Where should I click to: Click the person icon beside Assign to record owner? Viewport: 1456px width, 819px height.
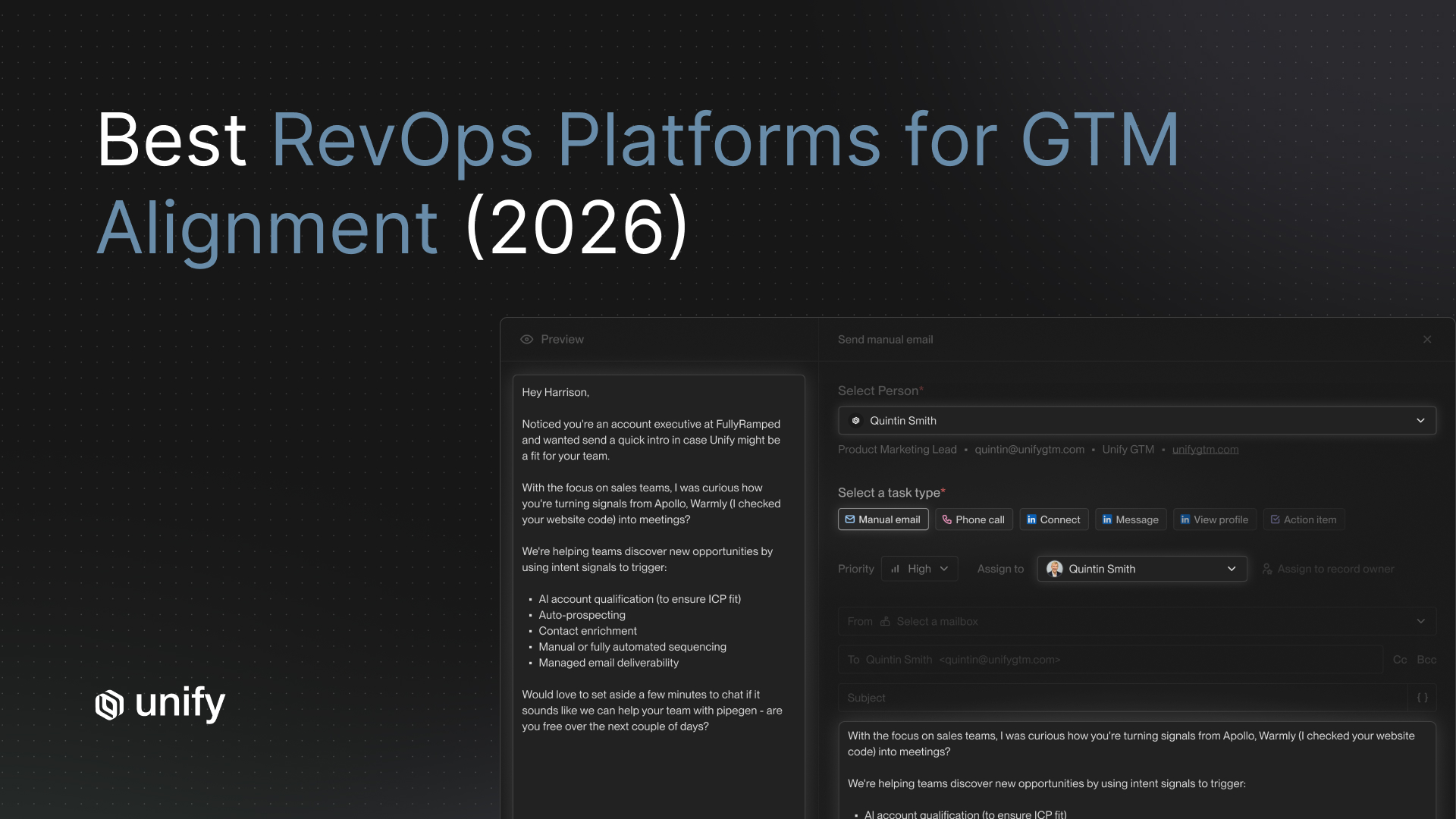(1266, 569)
